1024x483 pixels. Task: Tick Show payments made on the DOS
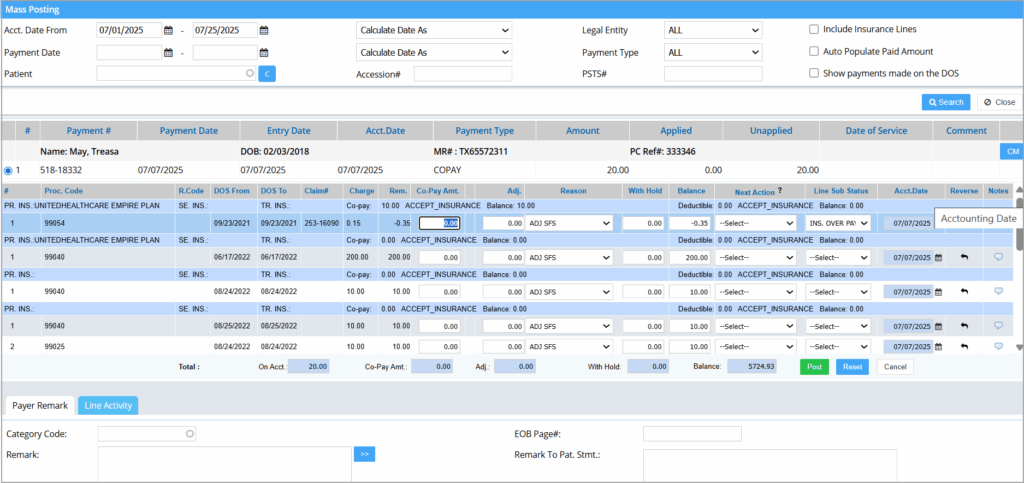click(x=814, y=73)
